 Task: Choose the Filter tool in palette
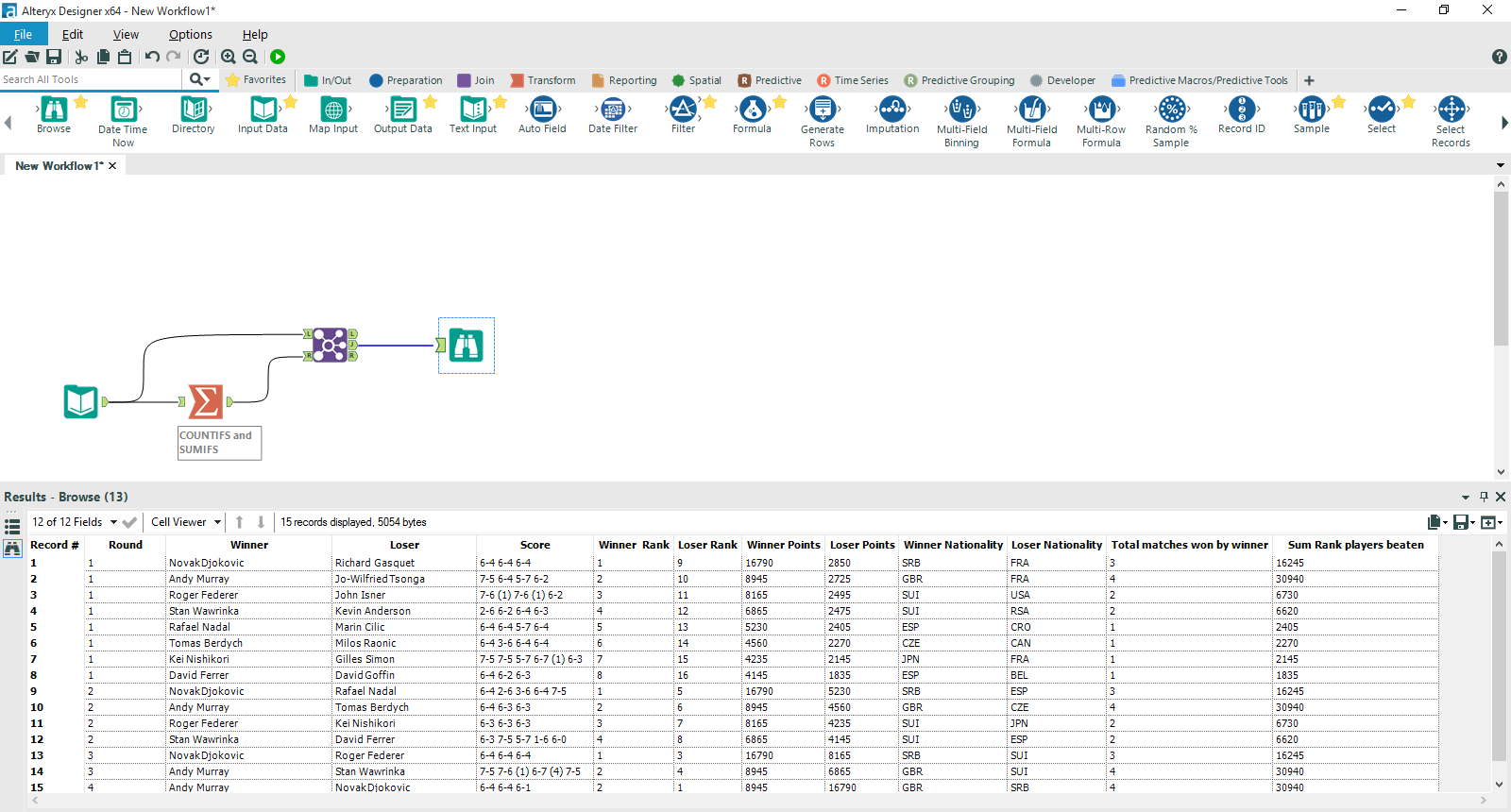(x=683, y=110)
